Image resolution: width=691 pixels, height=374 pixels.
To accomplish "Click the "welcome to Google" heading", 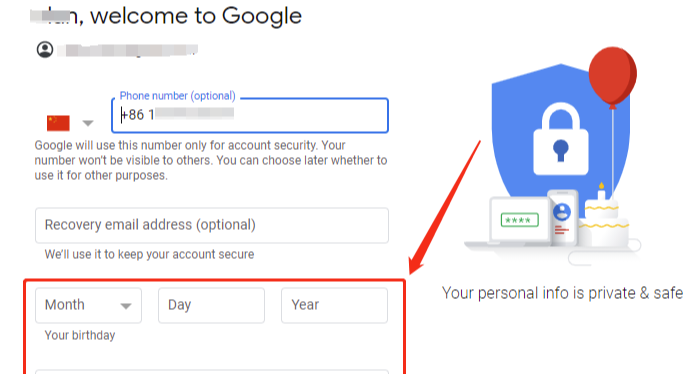I will 196,16.
